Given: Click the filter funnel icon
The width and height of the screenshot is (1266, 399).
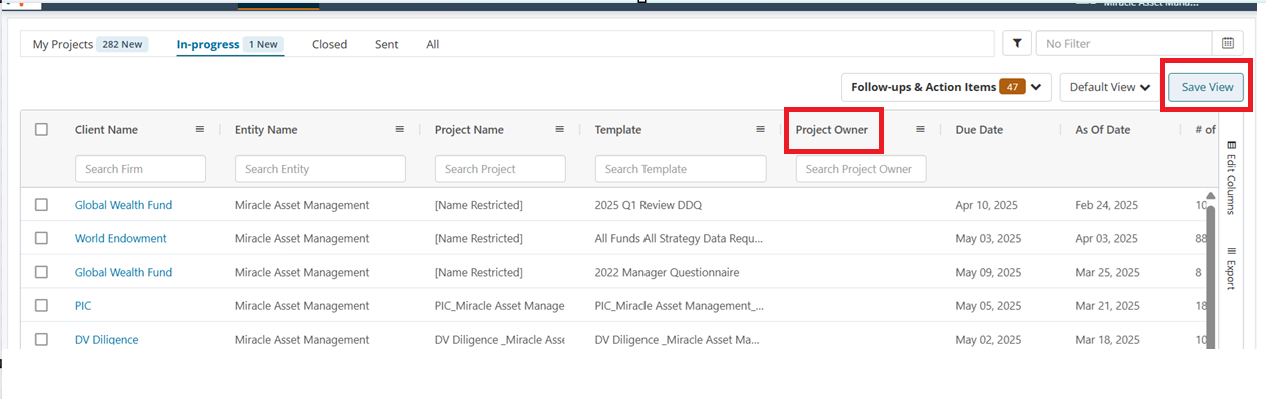Looking at the screenshot, I should pos(1017,43).
